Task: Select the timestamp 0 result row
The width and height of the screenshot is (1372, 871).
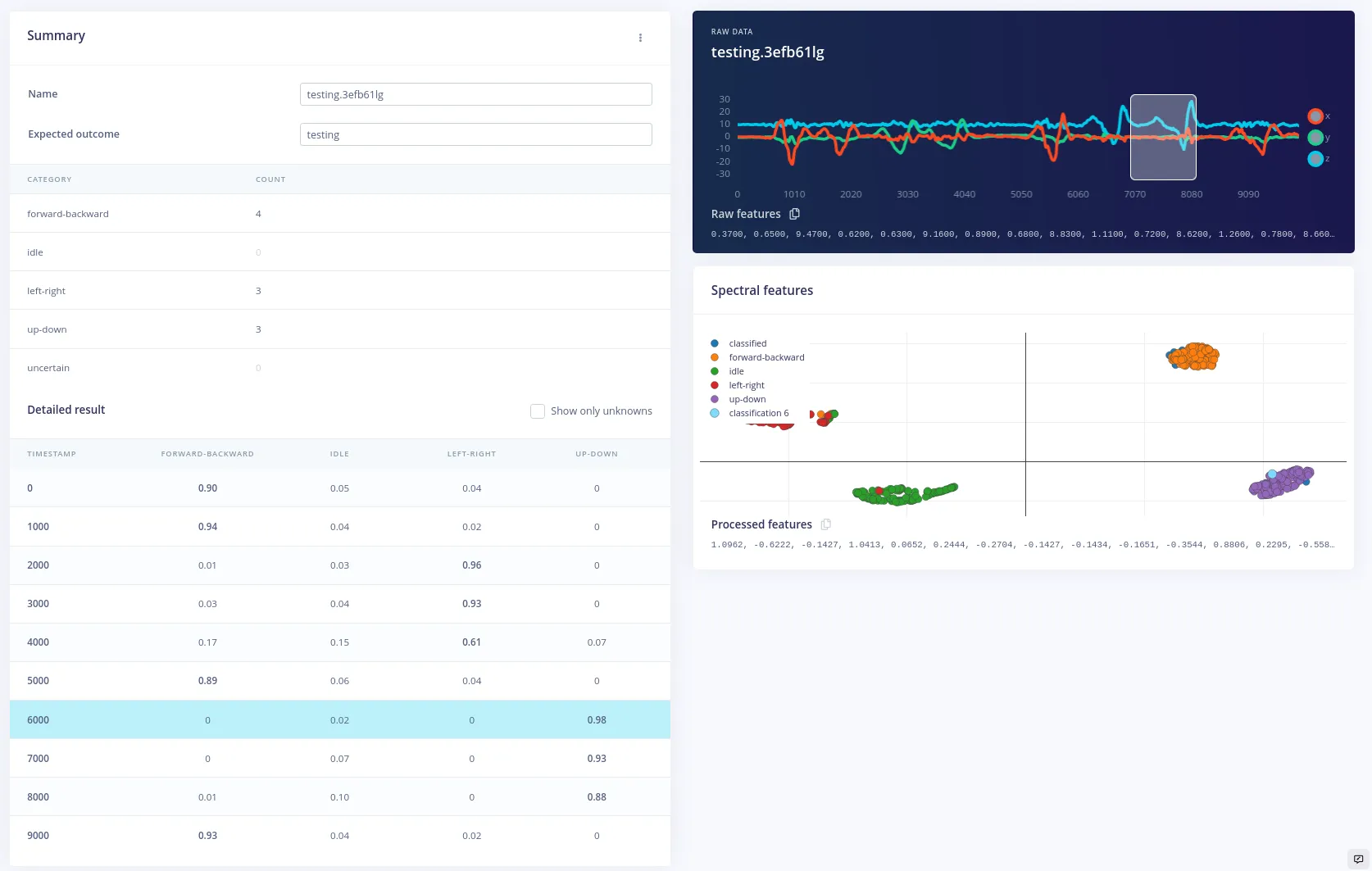Action: (x=339, y=488)
